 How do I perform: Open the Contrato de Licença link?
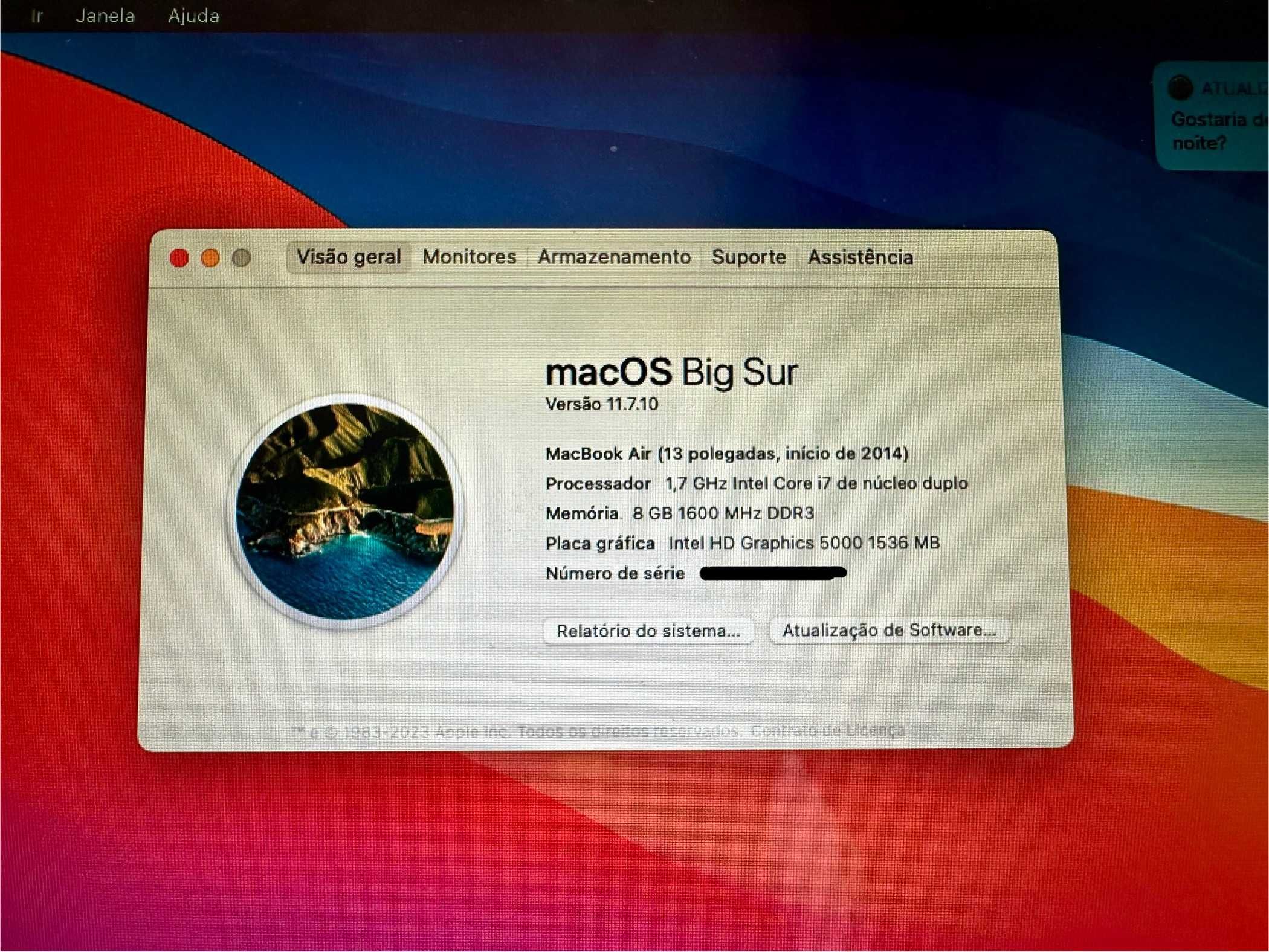(827, 730)
